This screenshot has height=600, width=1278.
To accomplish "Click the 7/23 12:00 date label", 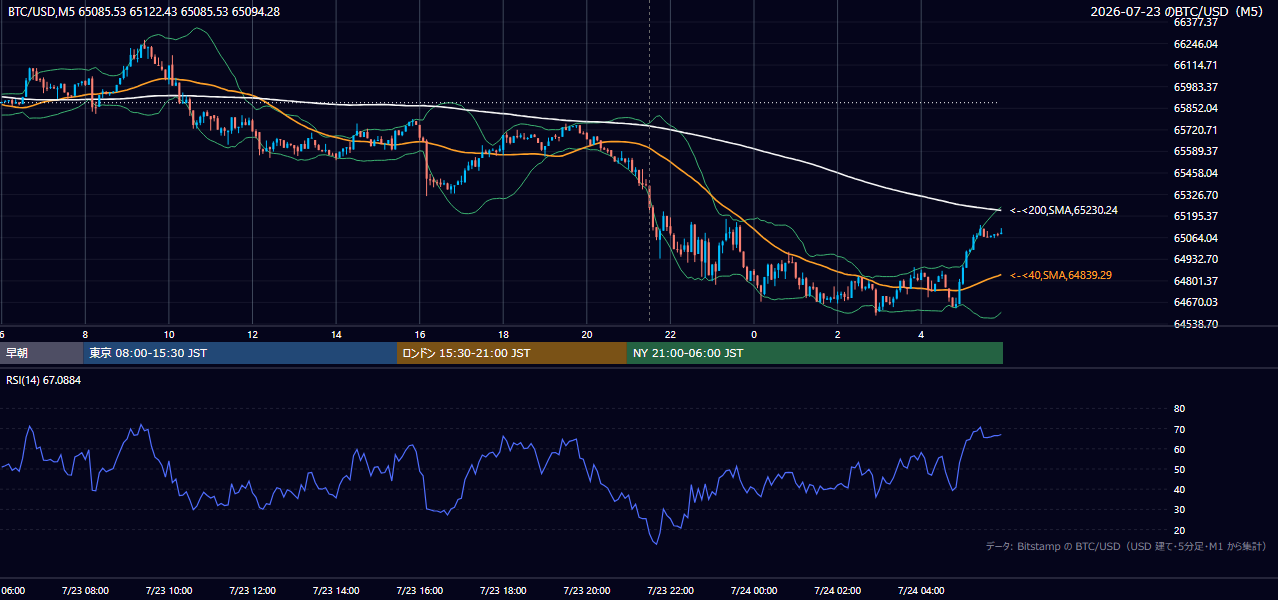I will (251, 591).
